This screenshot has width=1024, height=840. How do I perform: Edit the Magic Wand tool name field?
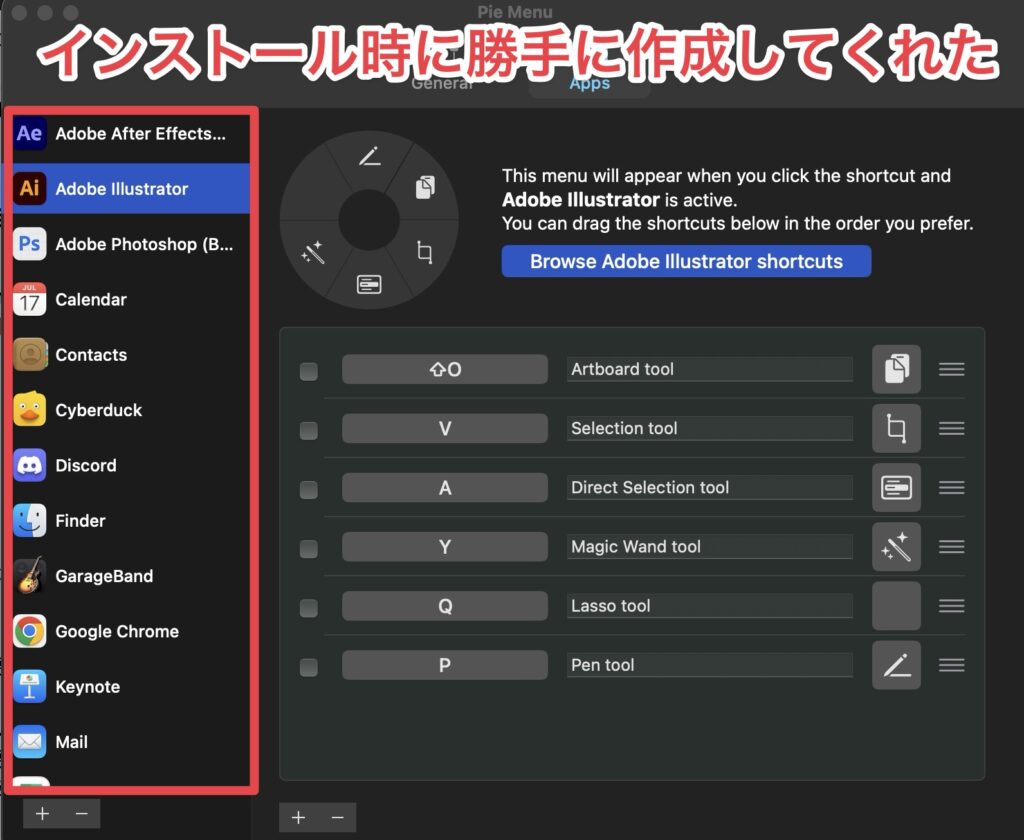point(710,547)
